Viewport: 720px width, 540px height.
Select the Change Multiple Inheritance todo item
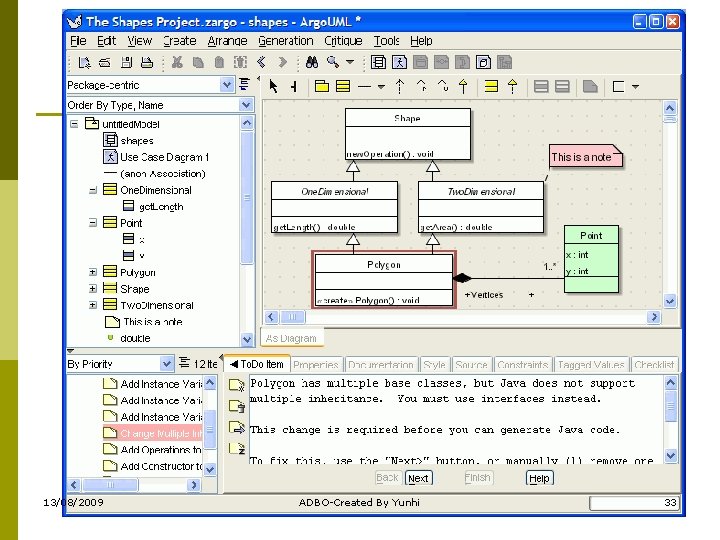pos(153,433)
